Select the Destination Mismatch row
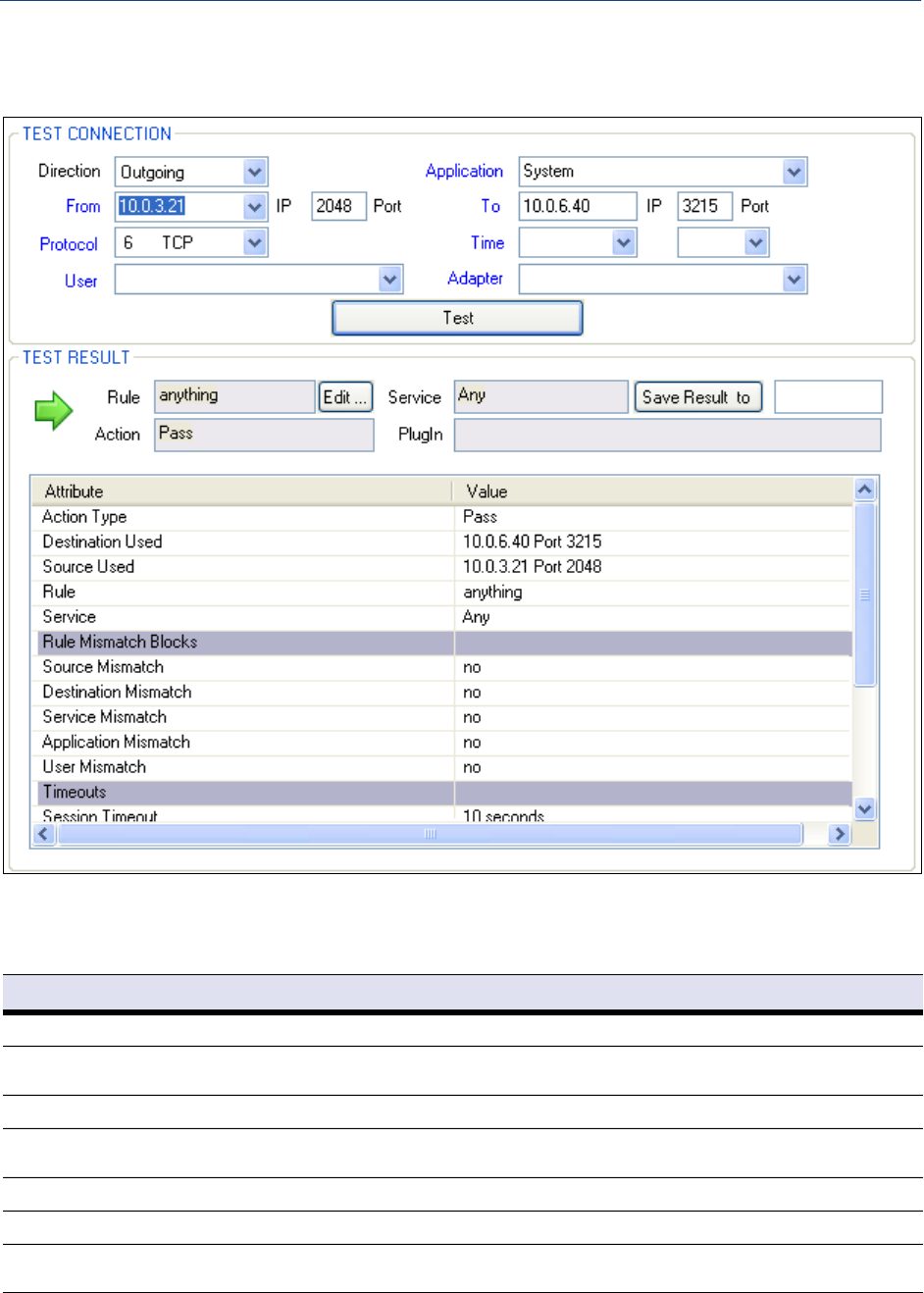924x1293 pixels. [x=442, y=693]
